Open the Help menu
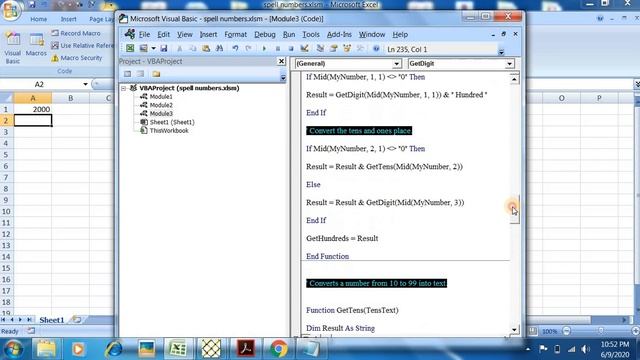Image resolution: width=640 pixels, height=360 pixels. tap(400, 35)
